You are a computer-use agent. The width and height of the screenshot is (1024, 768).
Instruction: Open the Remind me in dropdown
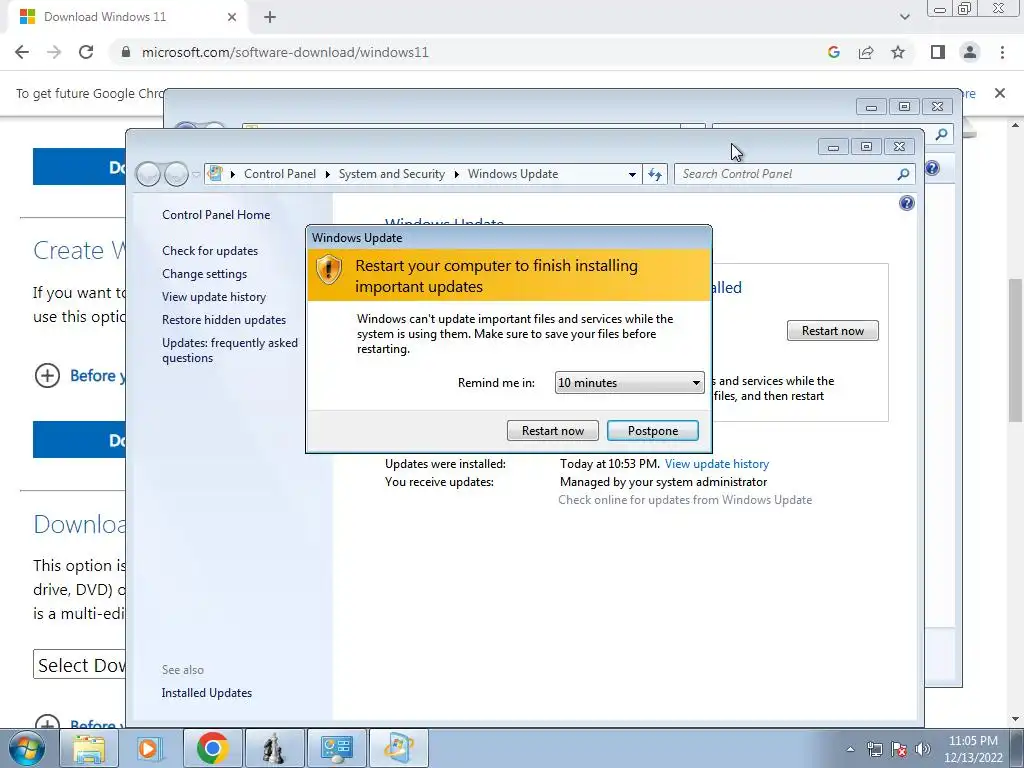[x=629, y=383]
